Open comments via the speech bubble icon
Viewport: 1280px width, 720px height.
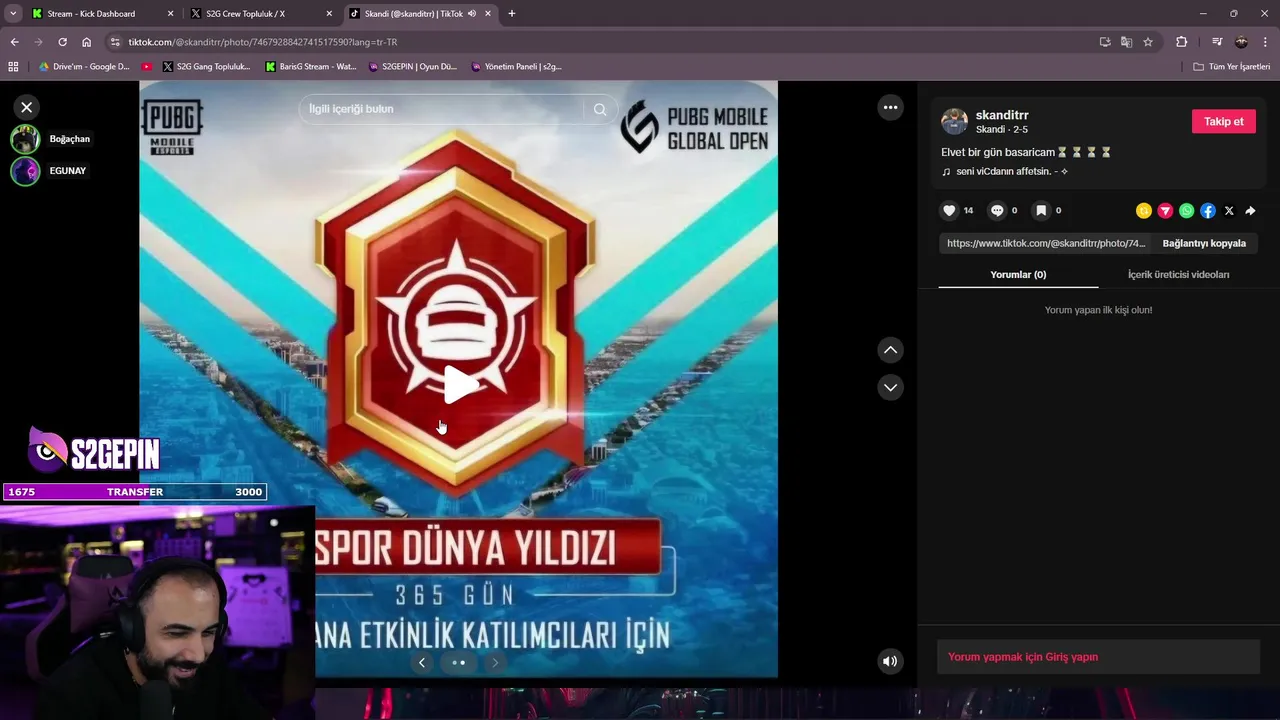[997, 211]
